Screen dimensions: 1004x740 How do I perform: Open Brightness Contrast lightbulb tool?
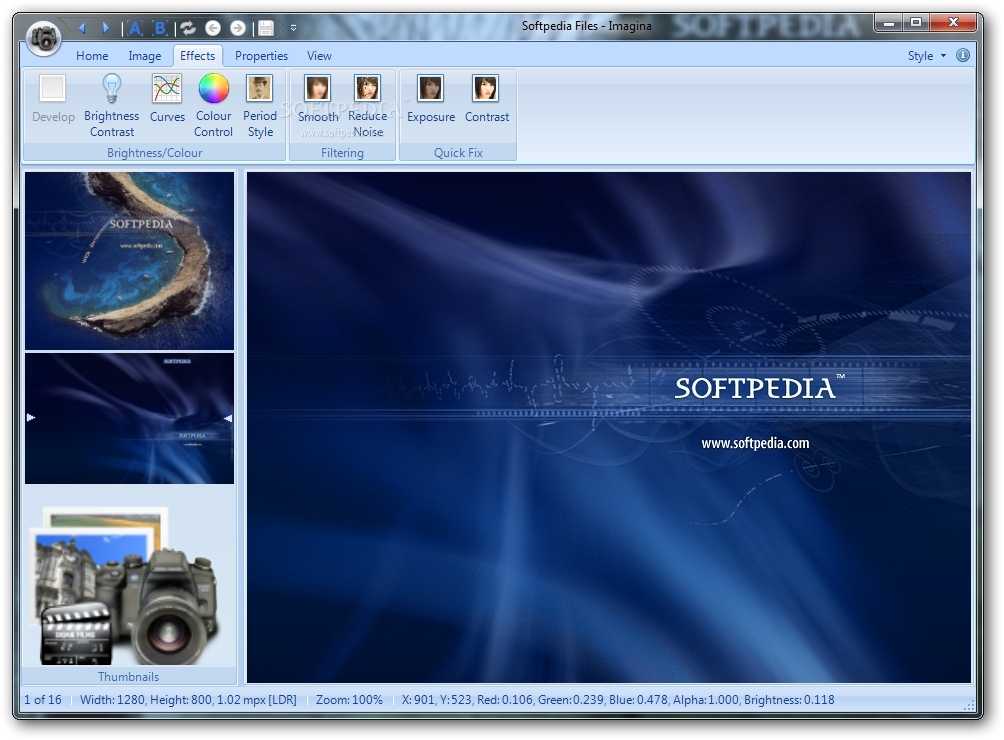click(x=111, y=106)
